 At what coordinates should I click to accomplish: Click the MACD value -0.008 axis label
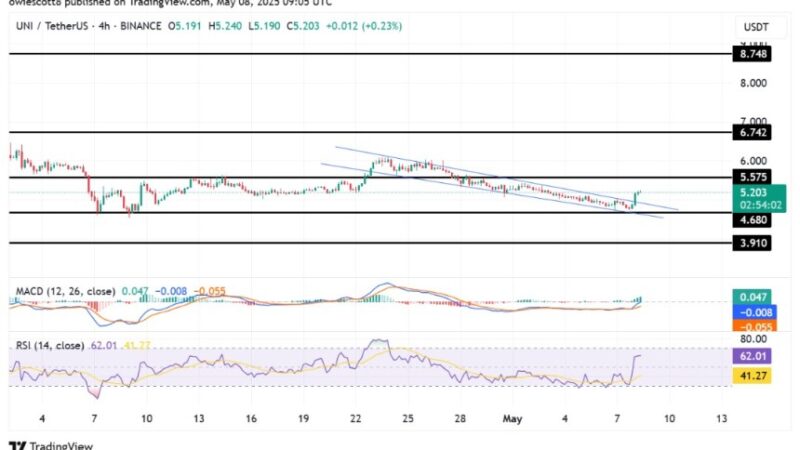tap(755, 312)
